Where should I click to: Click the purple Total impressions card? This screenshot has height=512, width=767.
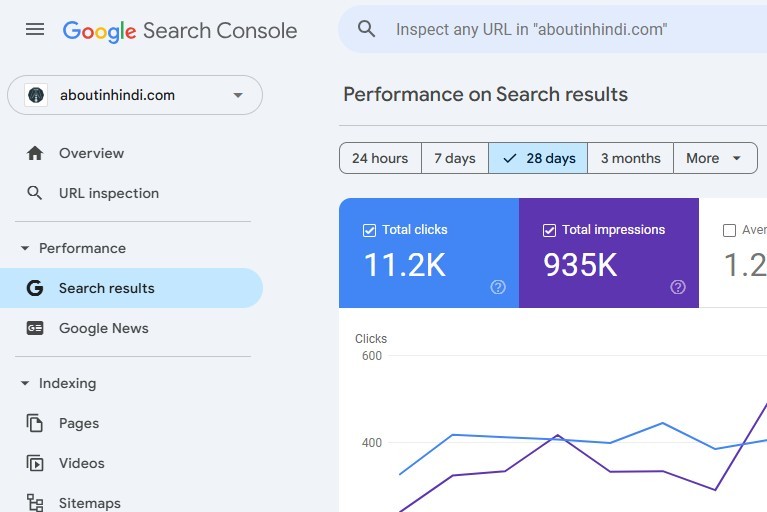click(x=609, y=253)
